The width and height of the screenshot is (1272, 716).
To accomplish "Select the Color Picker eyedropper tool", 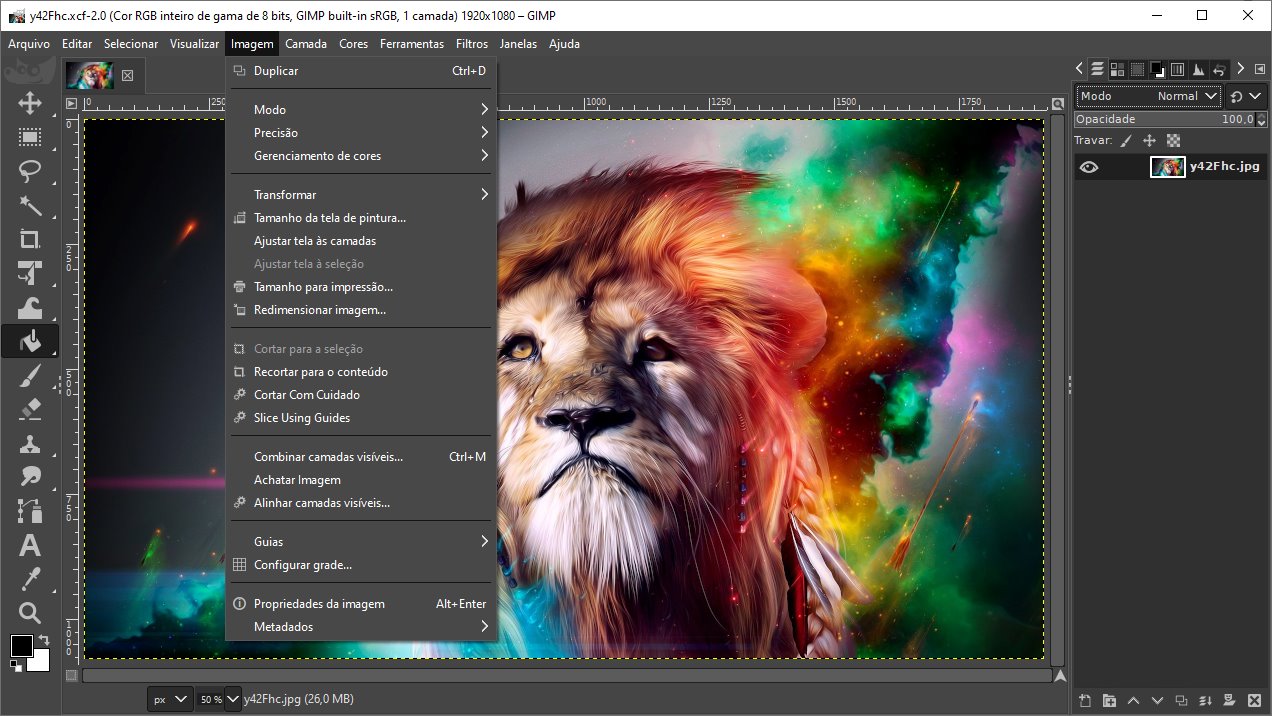I will (30, 579).
